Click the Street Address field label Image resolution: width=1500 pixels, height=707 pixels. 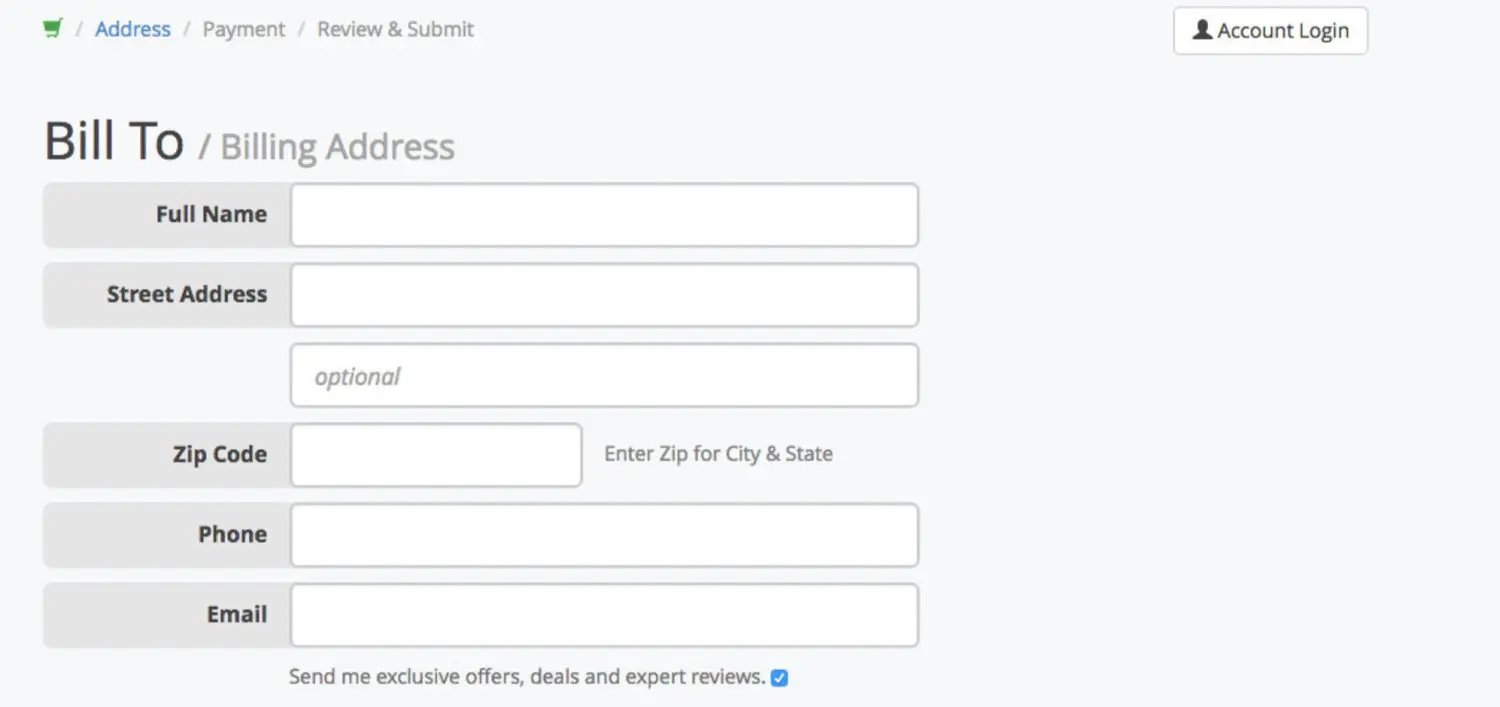pos(187,294)
